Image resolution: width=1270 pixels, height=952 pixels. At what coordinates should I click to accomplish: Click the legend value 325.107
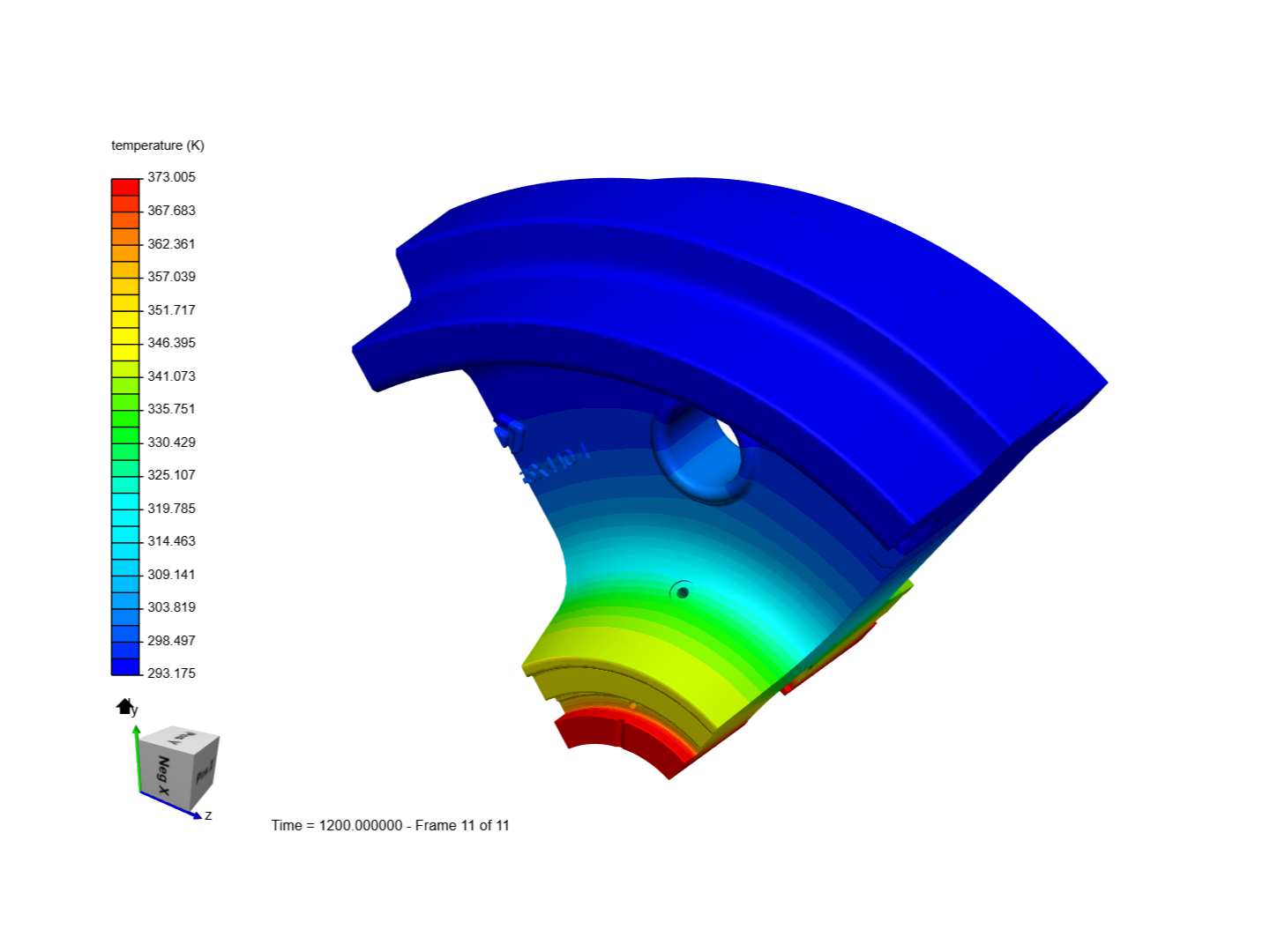(x=171, y=475)
